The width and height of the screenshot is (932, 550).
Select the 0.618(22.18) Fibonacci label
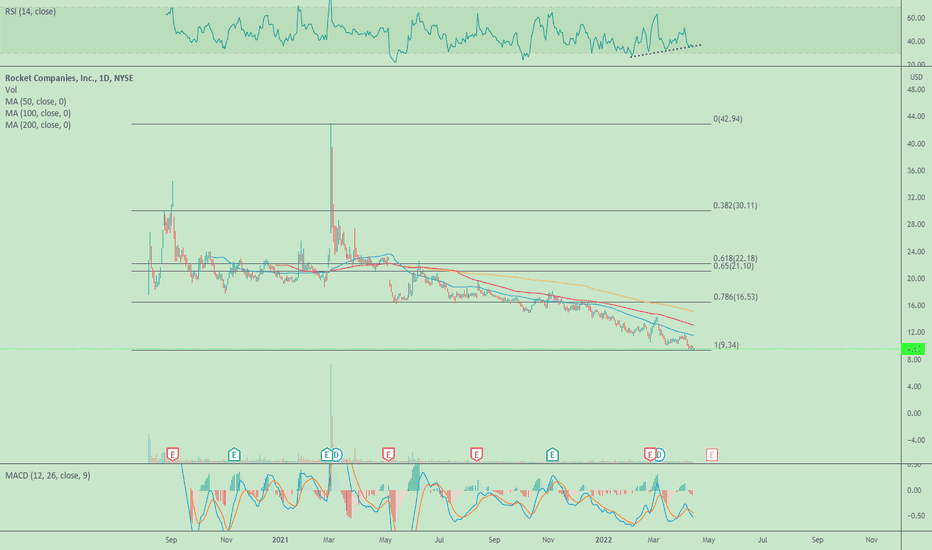[735, 259]
